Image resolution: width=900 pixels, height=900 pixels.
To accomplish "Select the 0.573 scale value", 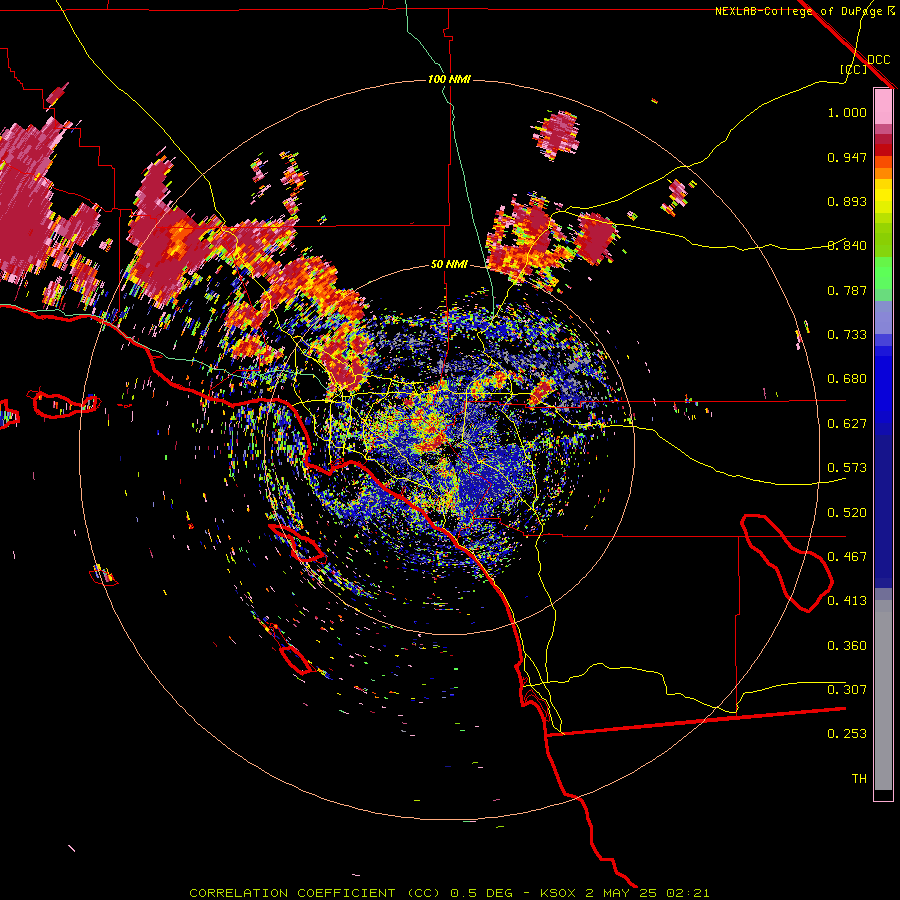I will click(x=847, y=468).
